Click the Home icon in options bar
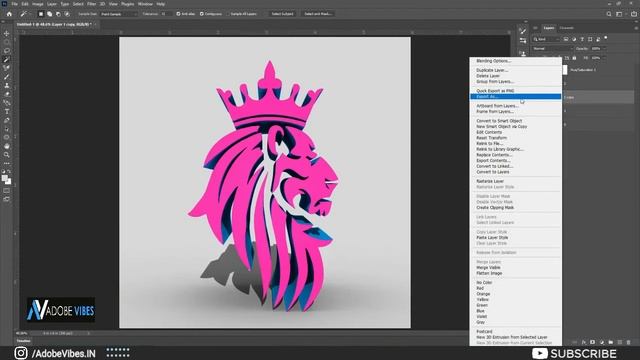 [x=9, y=14]
